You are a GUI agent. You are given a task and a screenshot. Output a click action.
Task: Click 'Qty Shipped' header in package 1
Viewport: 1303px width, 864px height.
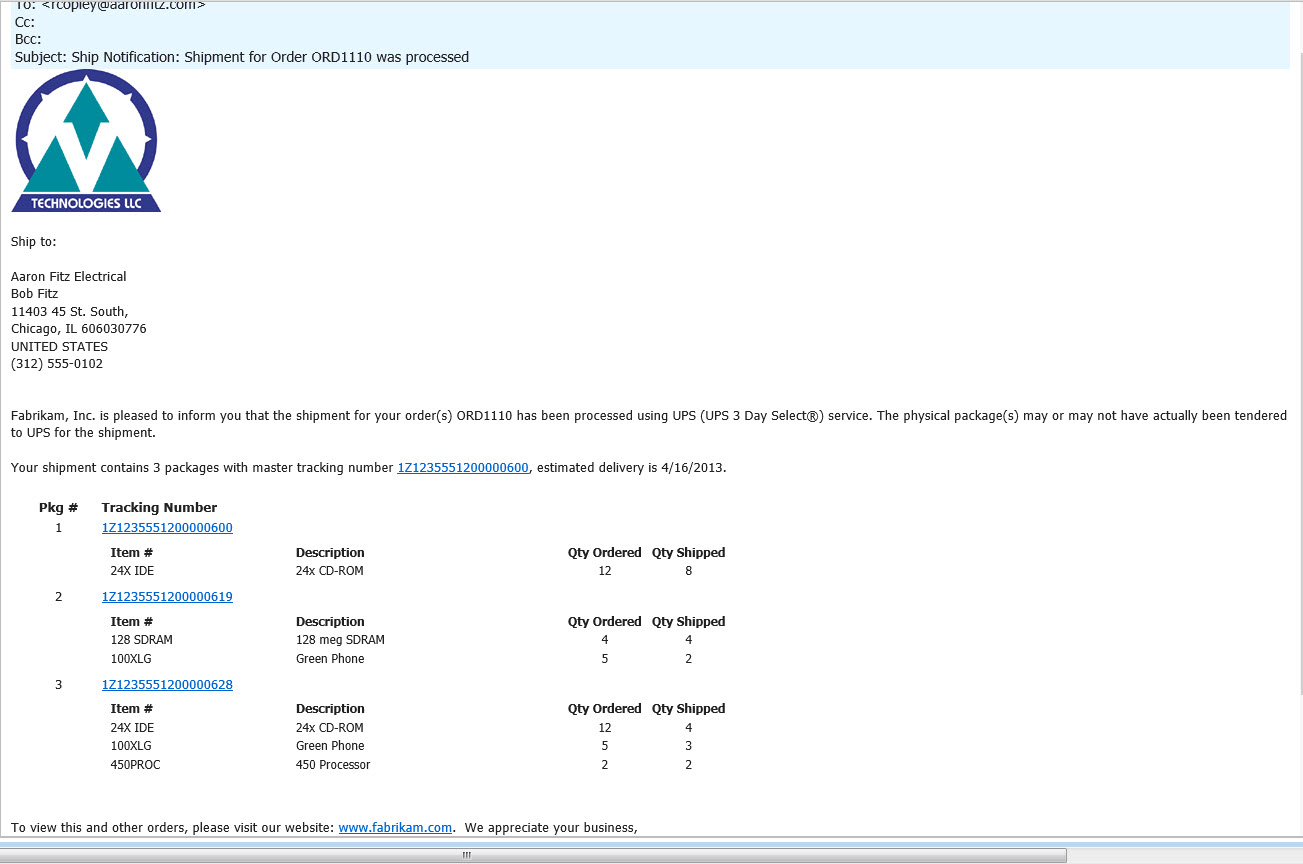(x=689, y=553)
